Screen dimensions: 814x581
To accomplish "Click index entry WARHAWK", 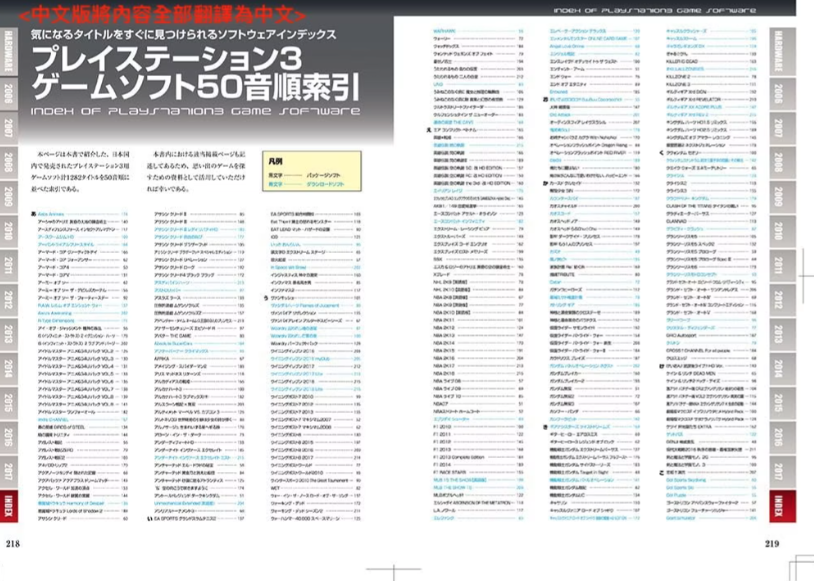I will click(x=444, y=31).
